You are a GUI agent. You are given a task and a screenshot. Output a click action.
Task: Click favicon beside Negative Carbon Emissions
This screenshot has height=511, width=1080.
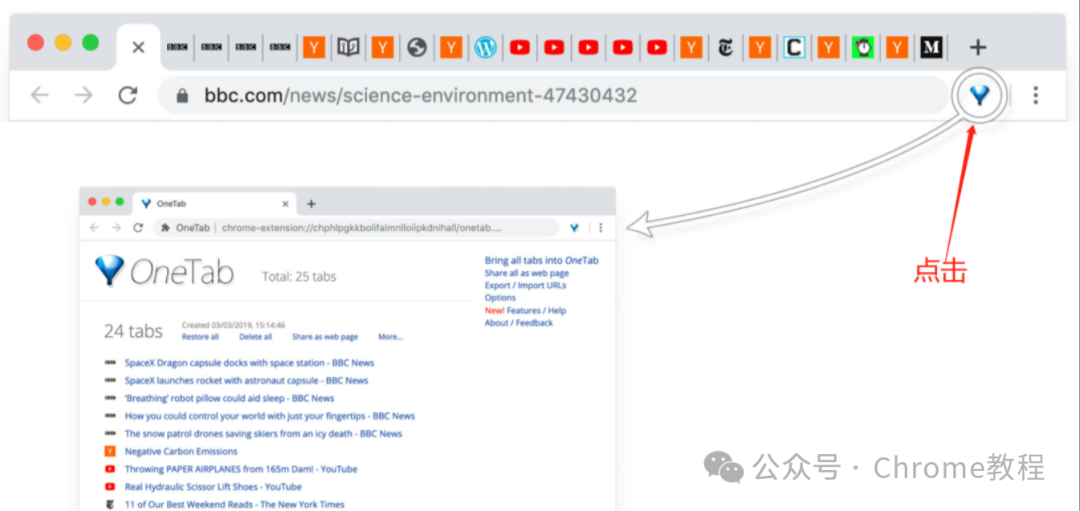(110, 452)
